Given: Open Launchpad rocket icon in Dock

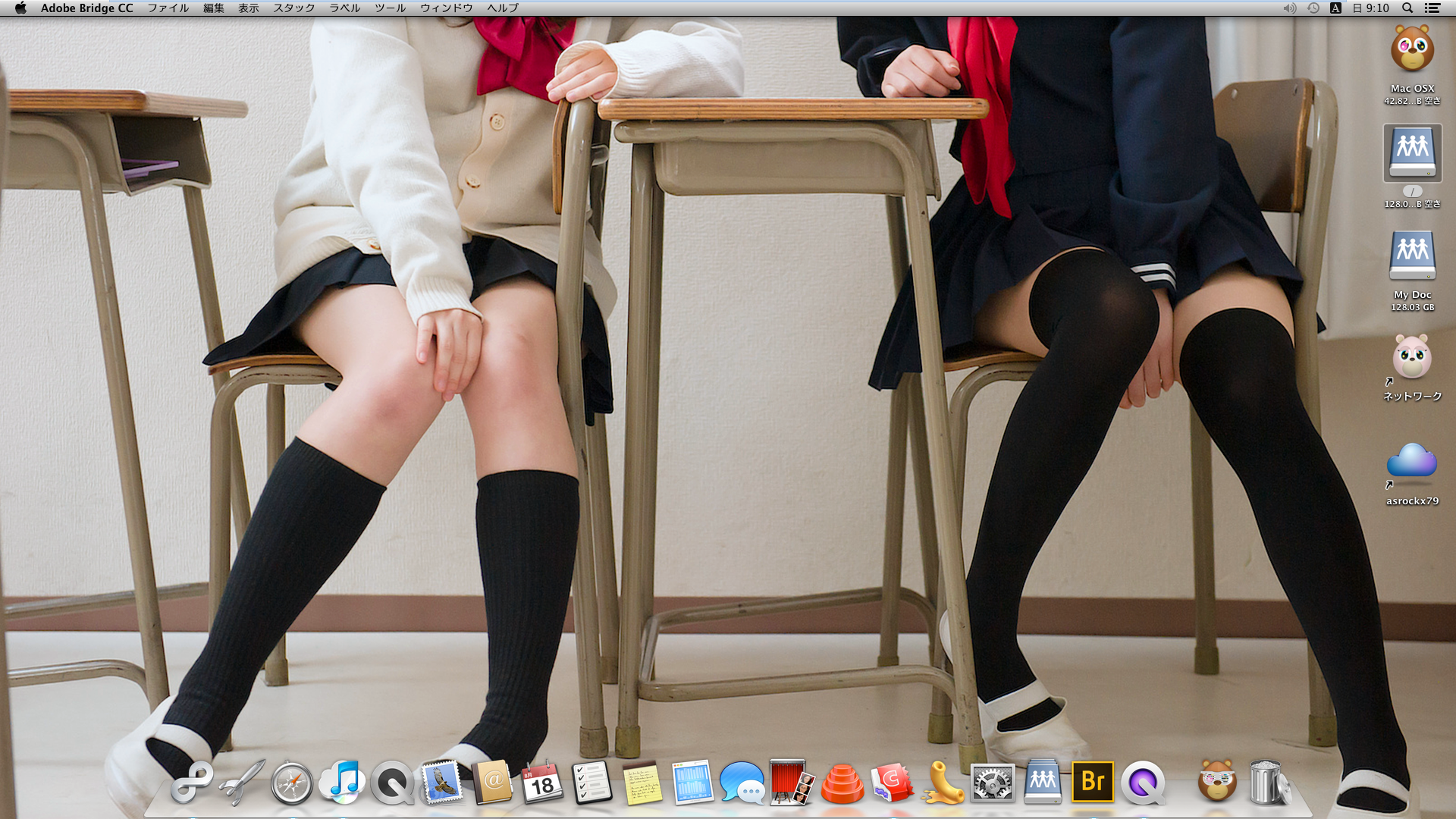Looking at the screenshot, I should 242,783.
